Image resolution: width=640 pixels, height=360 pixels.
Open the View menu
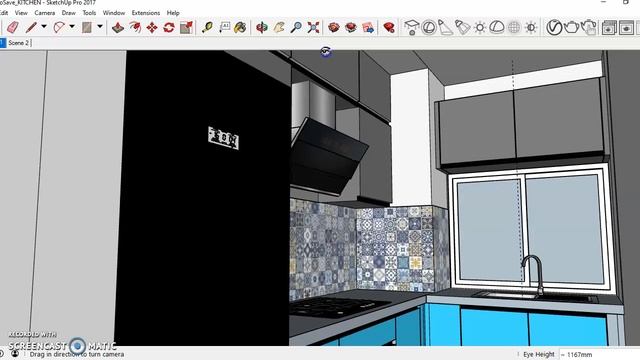21,13
